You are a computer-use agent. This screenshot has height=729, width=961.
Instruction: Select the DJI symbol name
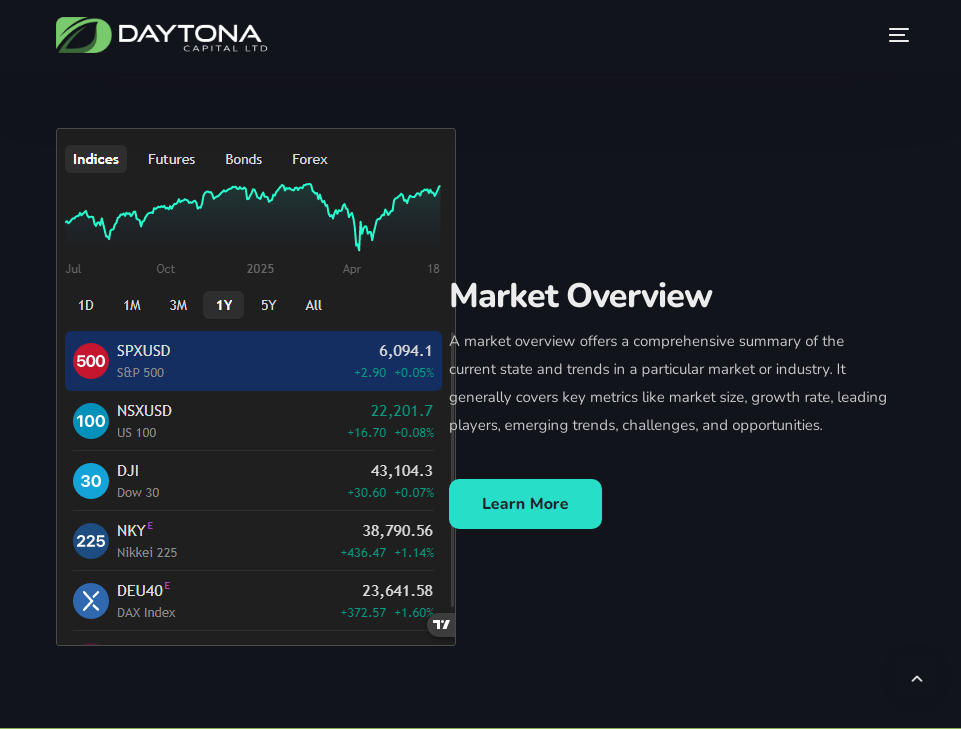click(127, 471)
